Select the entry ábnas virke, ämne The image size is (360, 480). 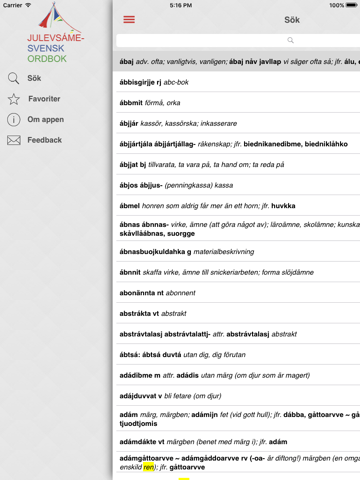click(237, 229)
